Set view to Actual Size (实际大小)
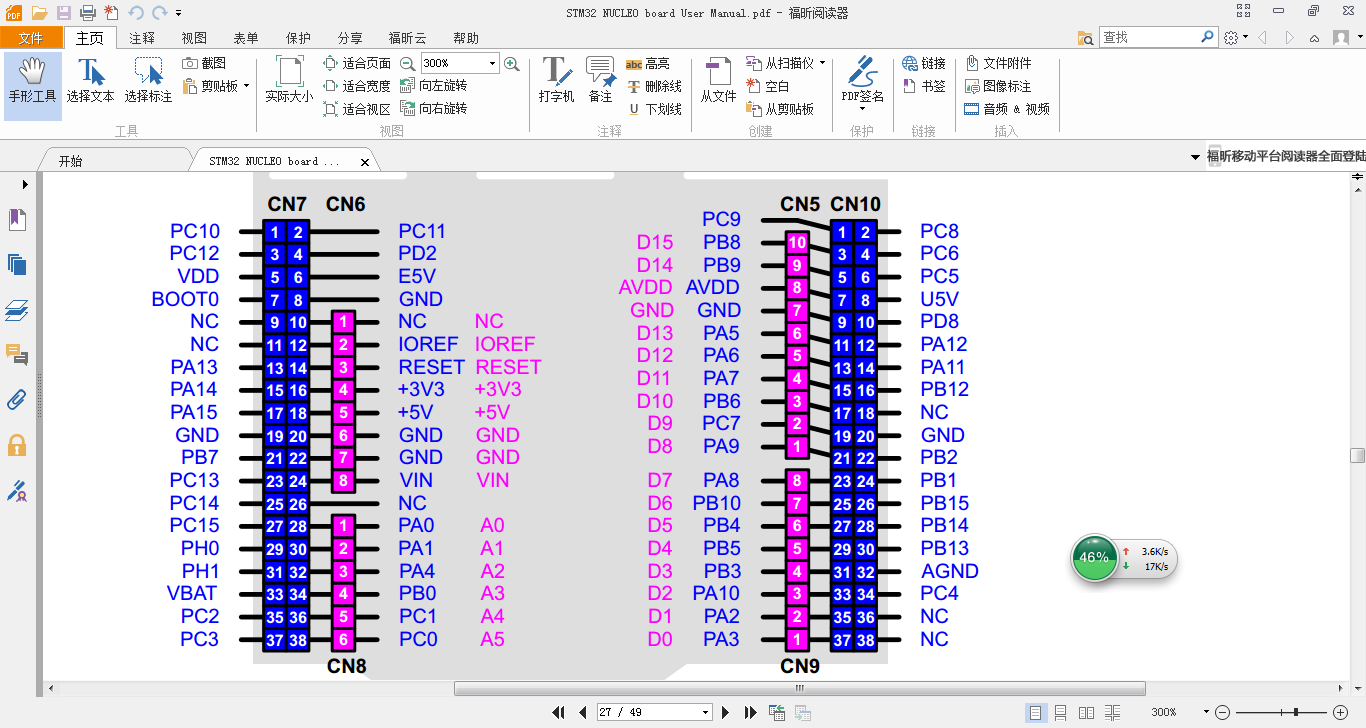Image resolution: width=1366 pixels, height=728 pixels. [x=289, y=81]
